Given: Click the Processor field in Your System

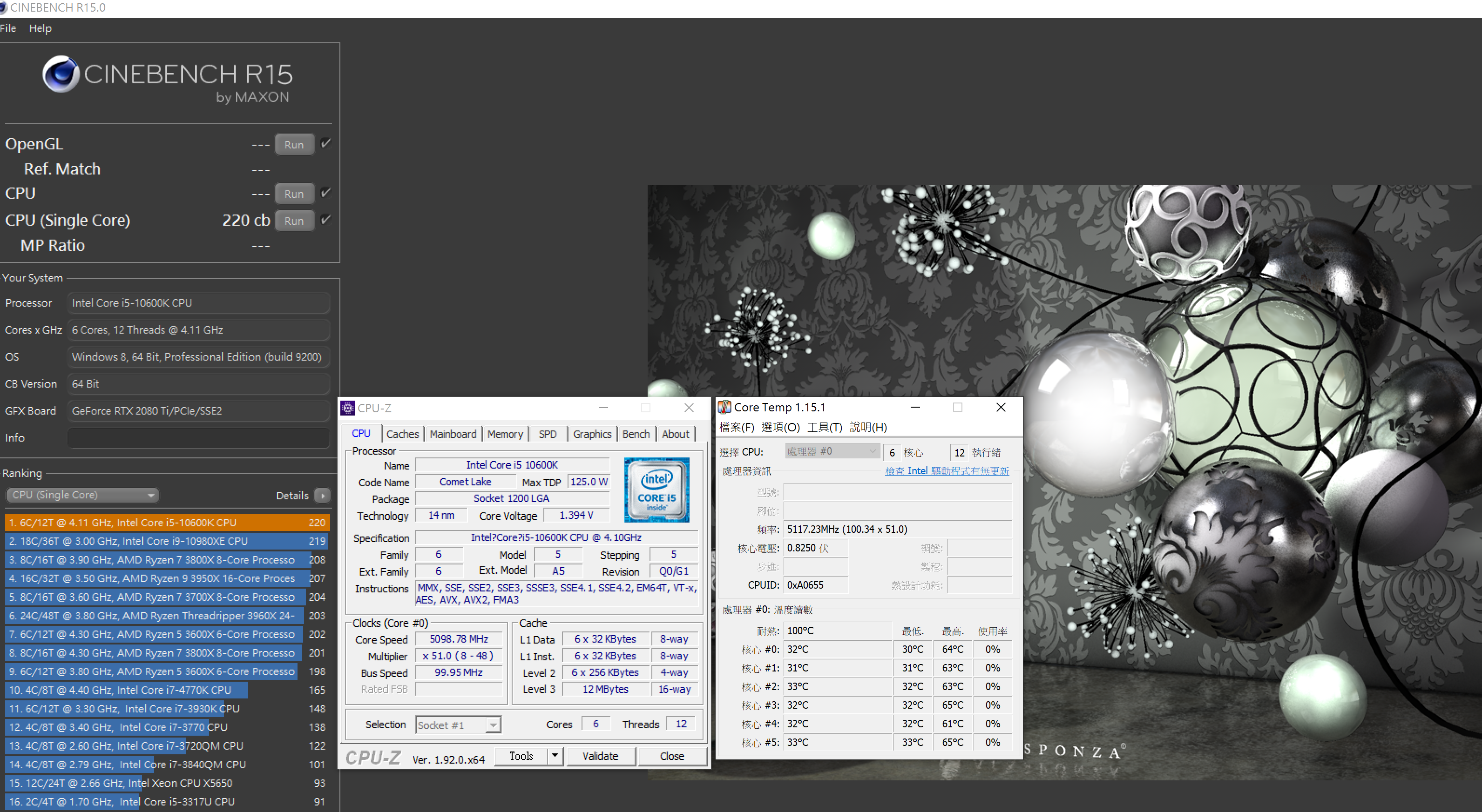Looking at the screenshot, I should point(198,303).
